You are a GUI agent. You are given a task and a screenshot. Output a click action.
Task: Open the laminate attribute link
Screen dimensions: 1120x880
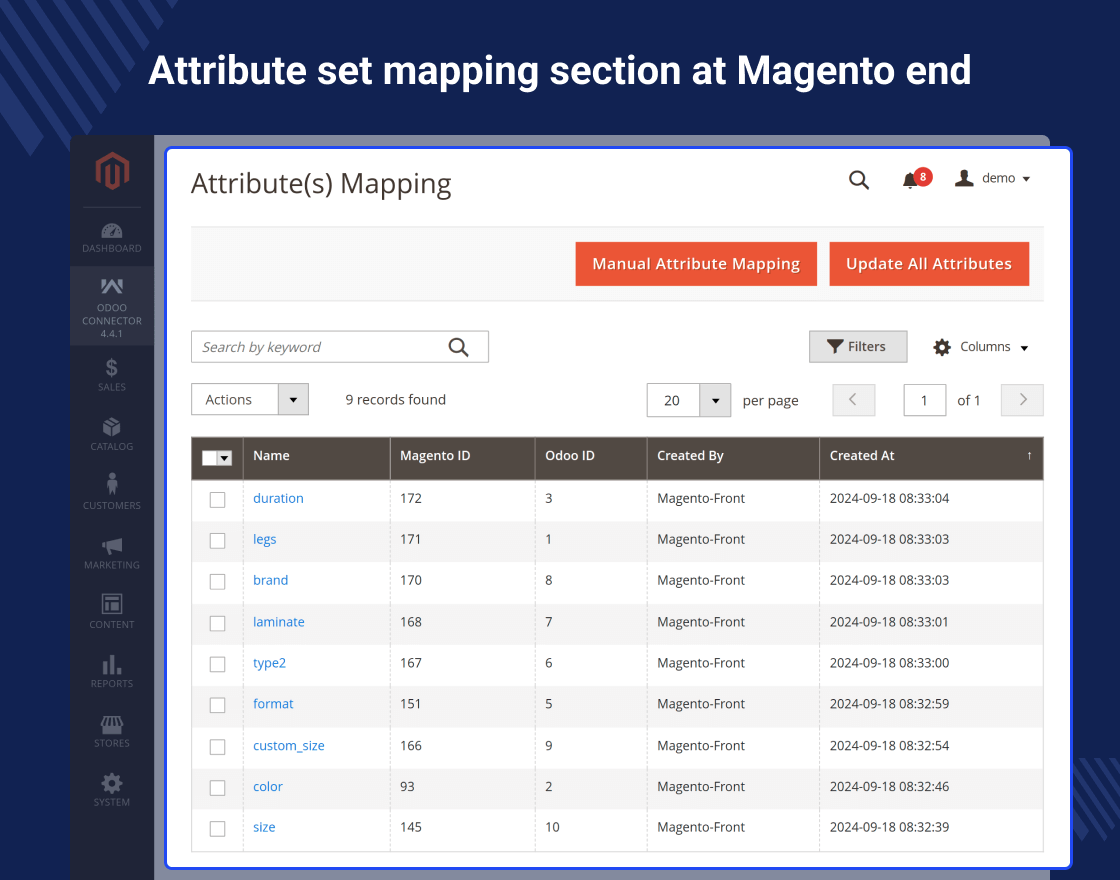point(279,621)
